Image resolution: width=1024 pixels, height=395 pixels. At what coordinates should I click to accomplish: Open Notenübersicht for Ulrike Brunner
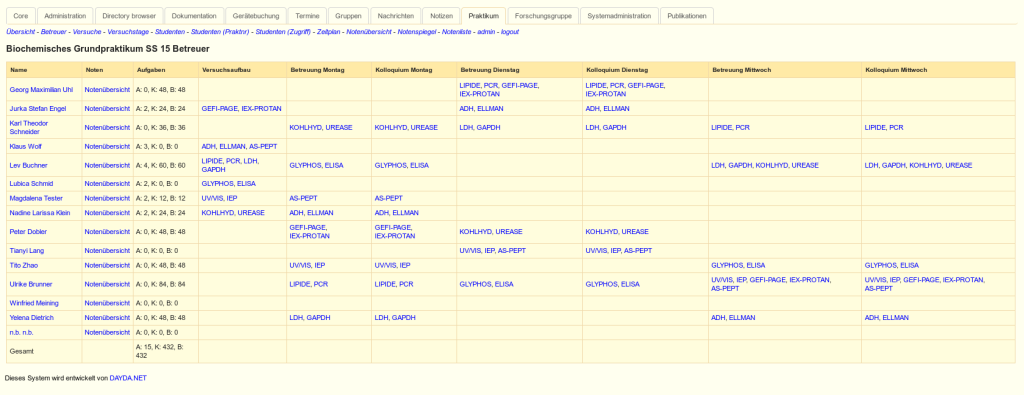point(107,284)
